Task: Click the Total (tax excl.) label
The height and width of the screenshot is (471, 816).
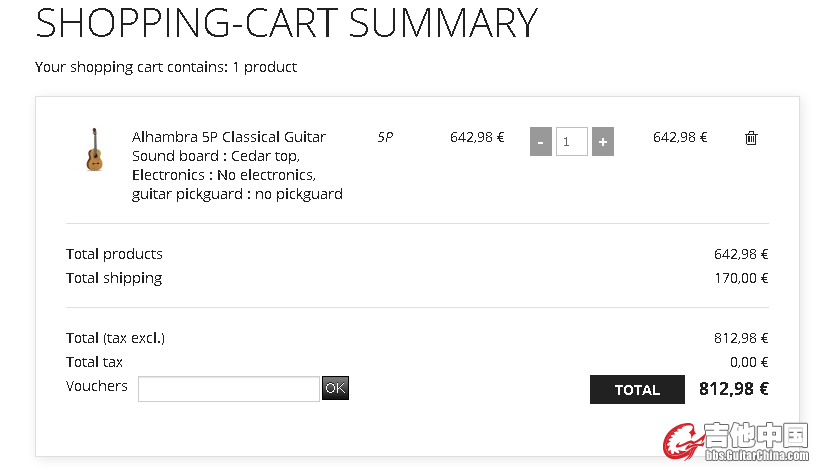Action: coord(115,338)
